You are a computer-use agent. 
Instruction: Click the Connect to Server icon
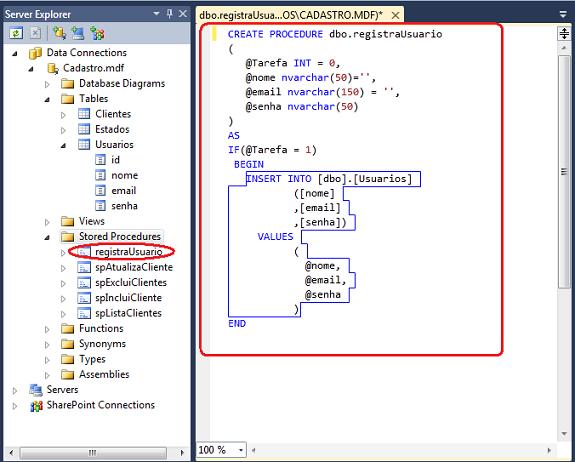78,33
